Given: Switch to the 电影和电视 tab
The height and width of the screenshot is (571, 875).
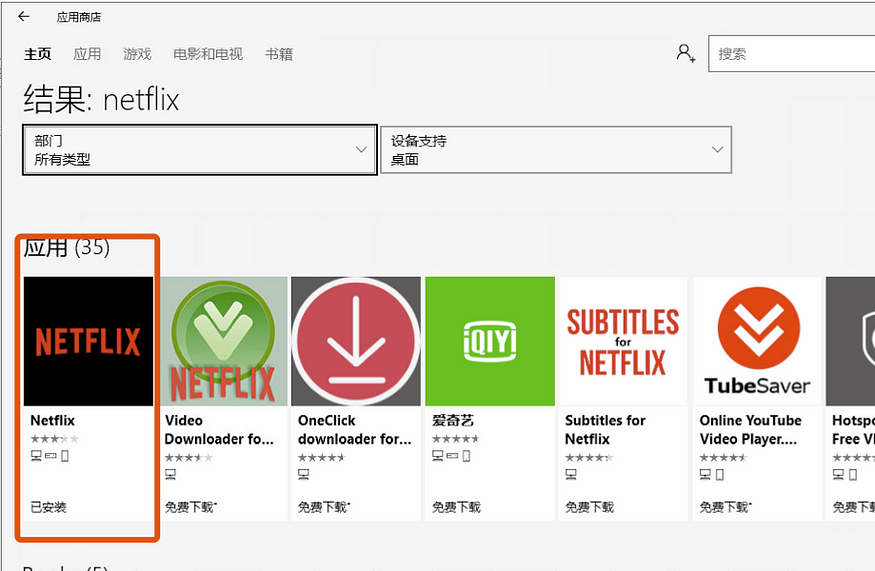Looking at the screenshot, I should click(x=208, y=54).
